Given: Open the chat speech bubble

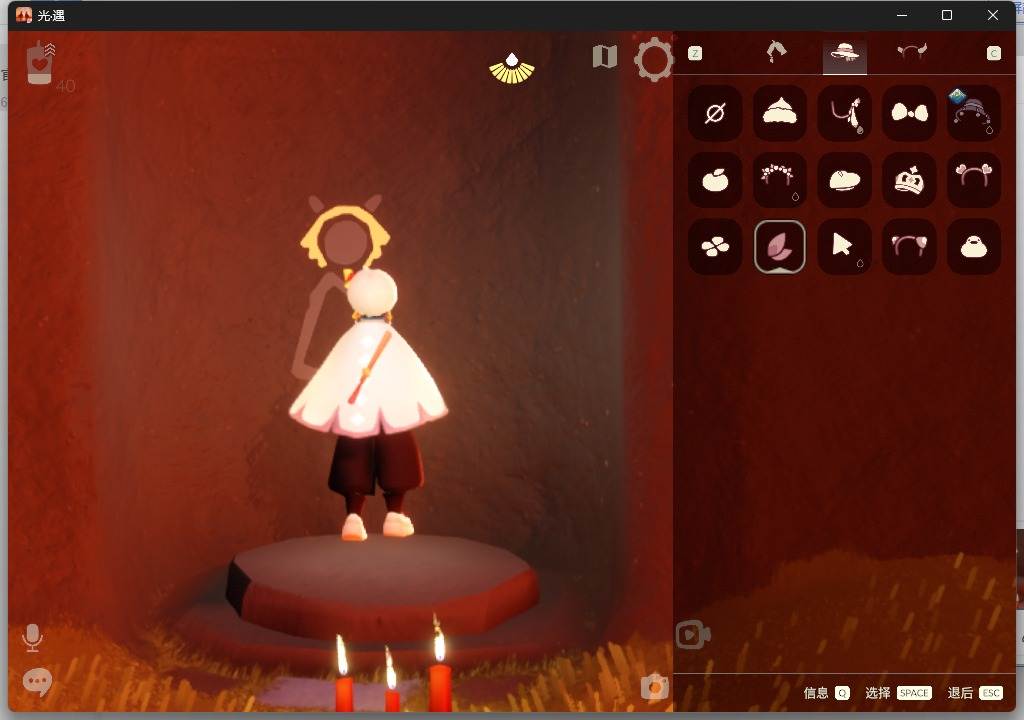Looking at the screenshot, I should click(37, 682).
